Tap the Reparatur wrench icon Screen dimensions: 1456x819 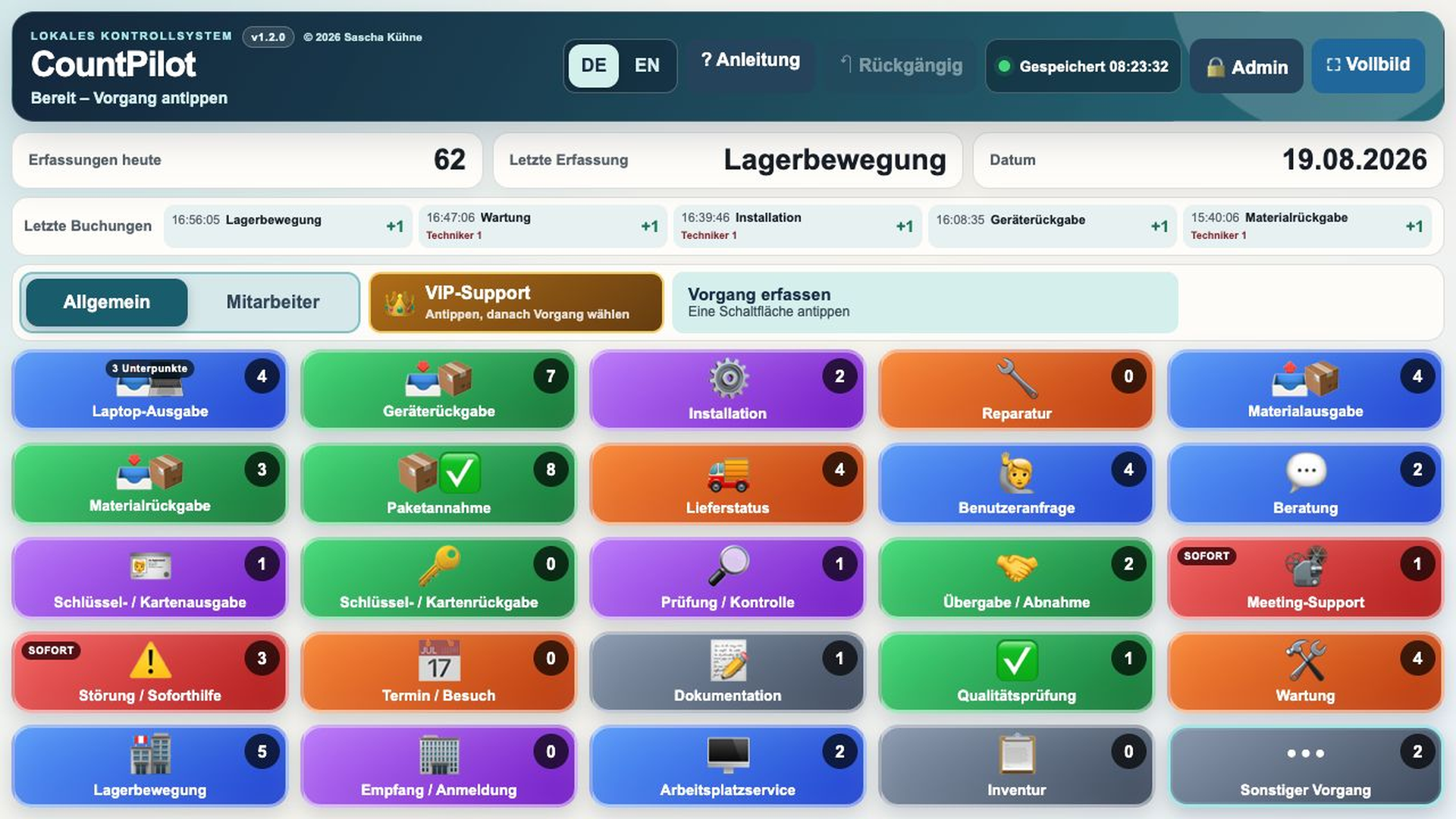click(1016, 378)
